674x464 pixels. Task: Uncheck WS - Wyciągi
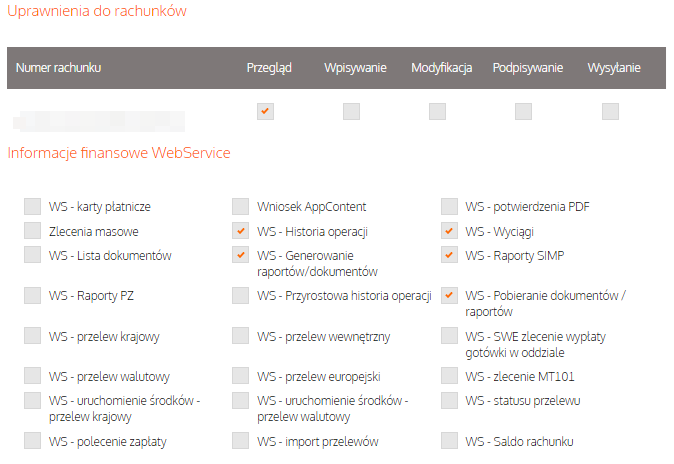449,230
